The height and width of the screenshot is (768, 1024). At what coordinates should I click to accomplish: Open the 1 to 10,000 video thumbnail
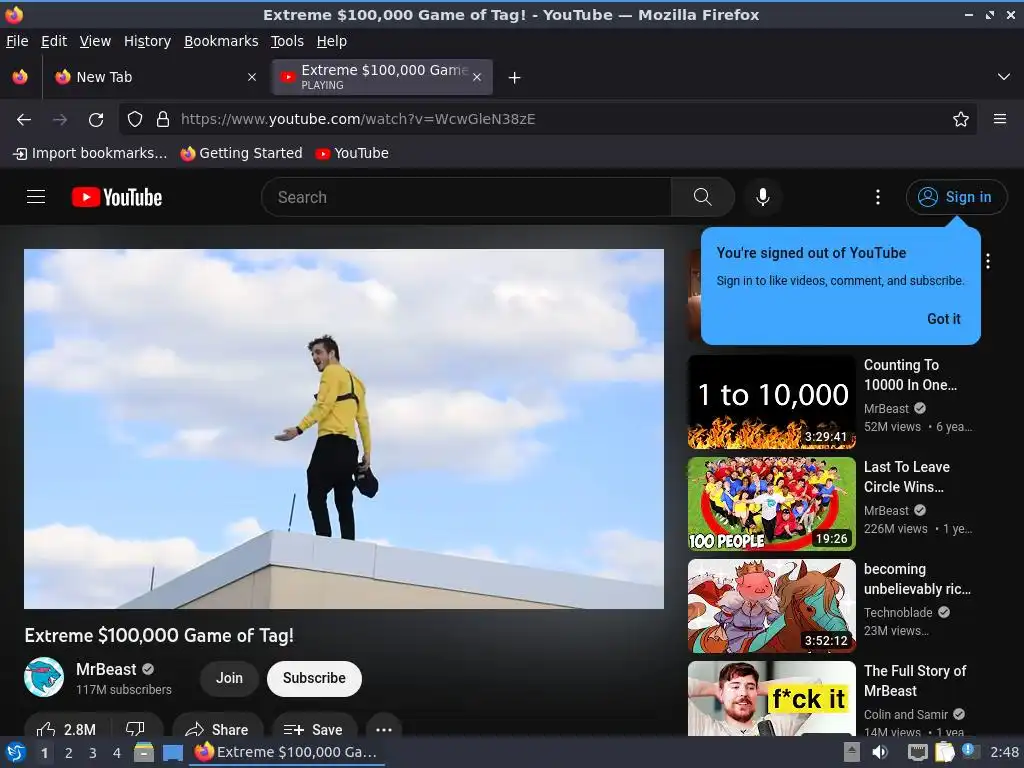coord(771,402)
